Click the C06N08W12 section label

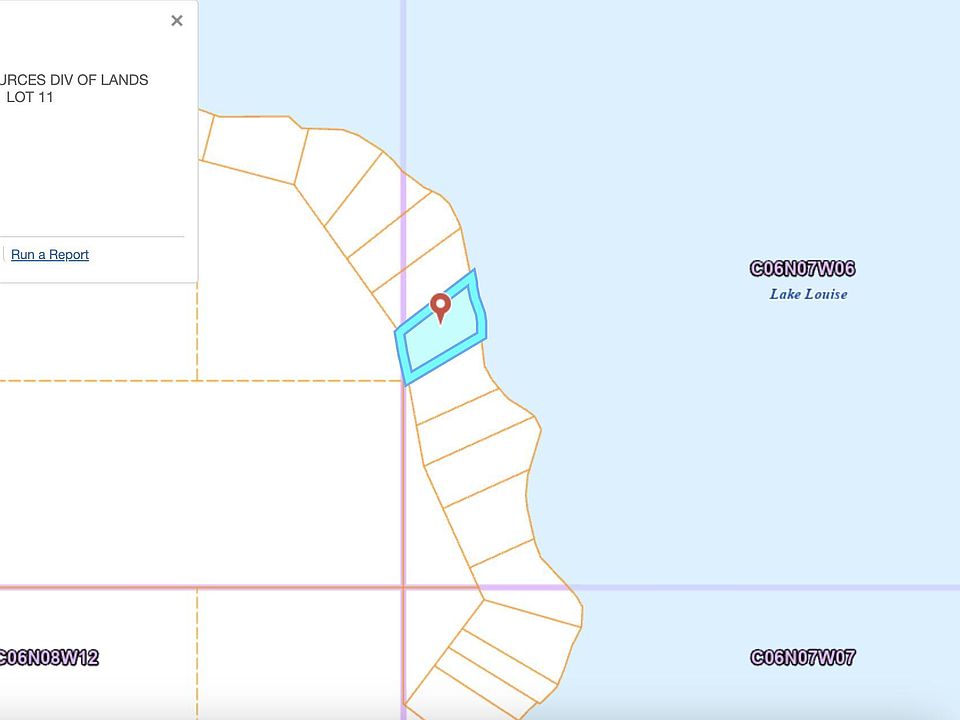[x=48, y=658]
